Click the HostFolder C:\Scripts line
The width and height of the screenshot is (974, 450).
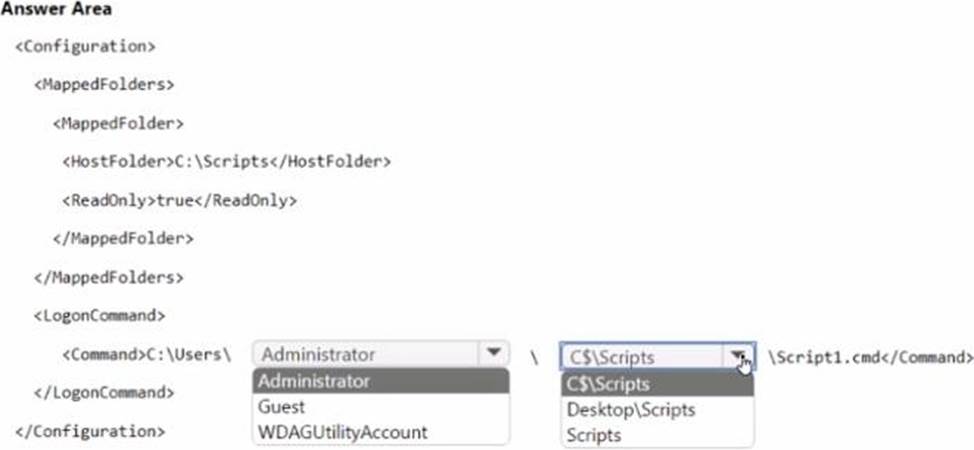click(x=226, y=161)
